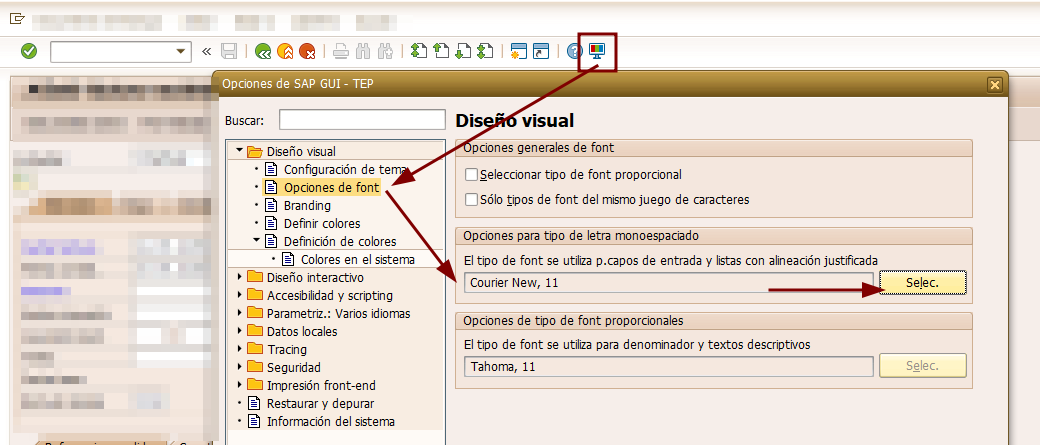1040x445 pixels.
Task: Click the Tracing folder icon
Action: pyautogui.click(x=255, y=349)
